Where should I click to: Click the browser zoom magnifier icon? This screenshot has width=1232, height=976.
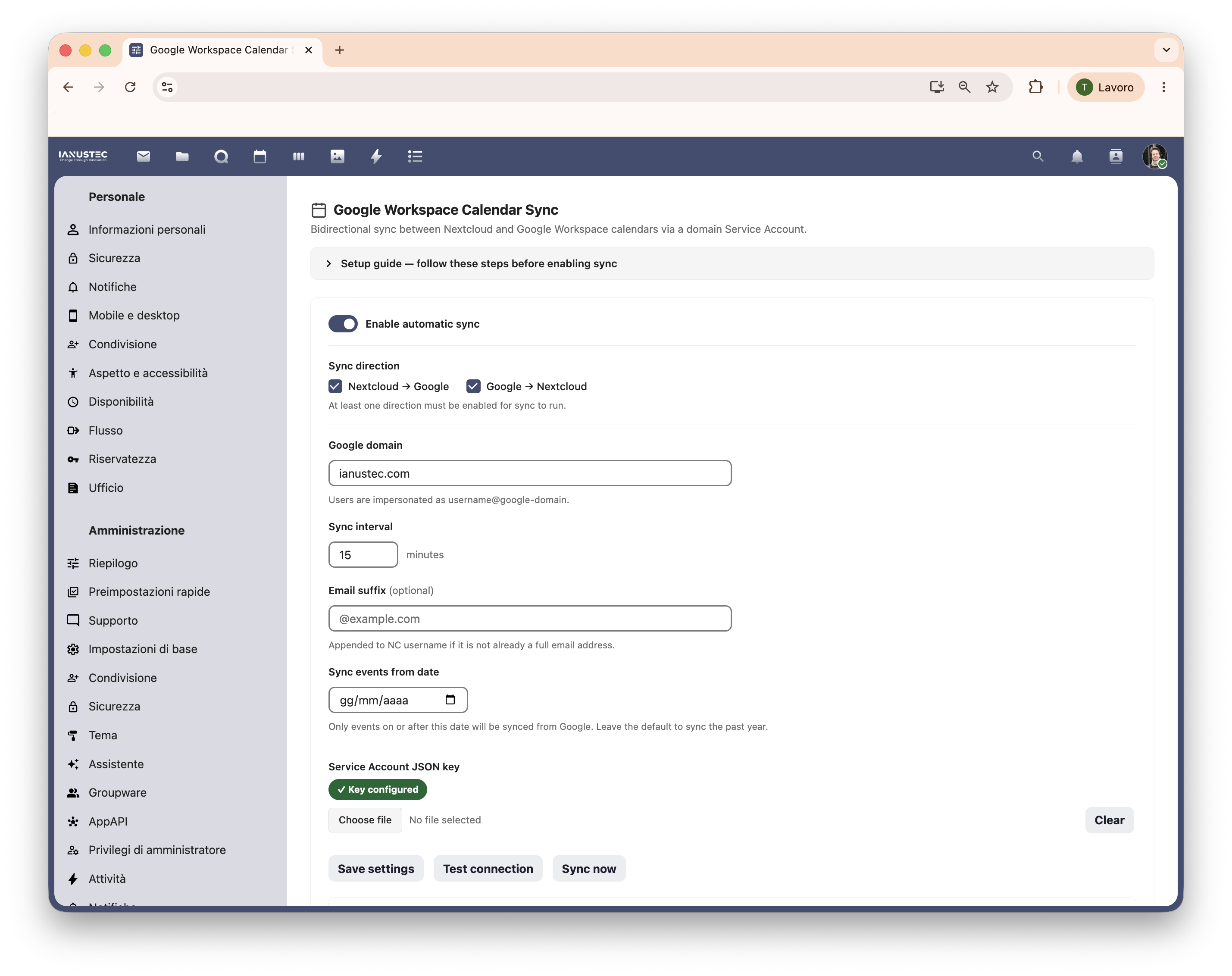(965, 87)
